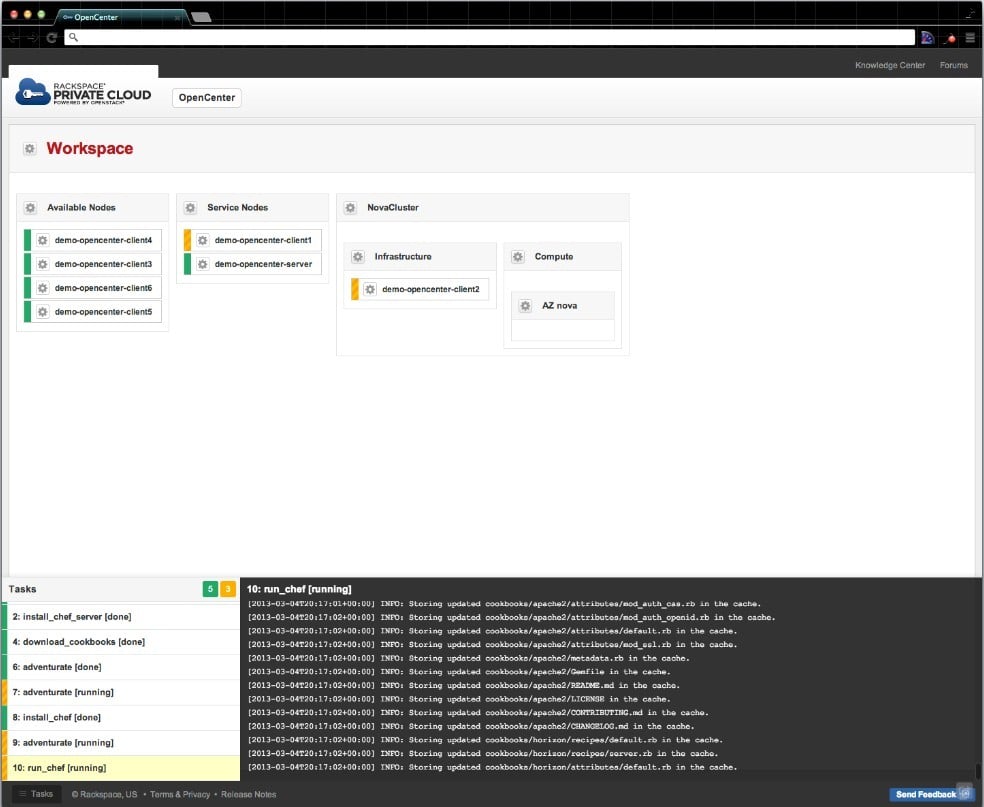Viewport: 984px width, 807px height.
Task: Open a new browser tab
Action: point(201,17)
